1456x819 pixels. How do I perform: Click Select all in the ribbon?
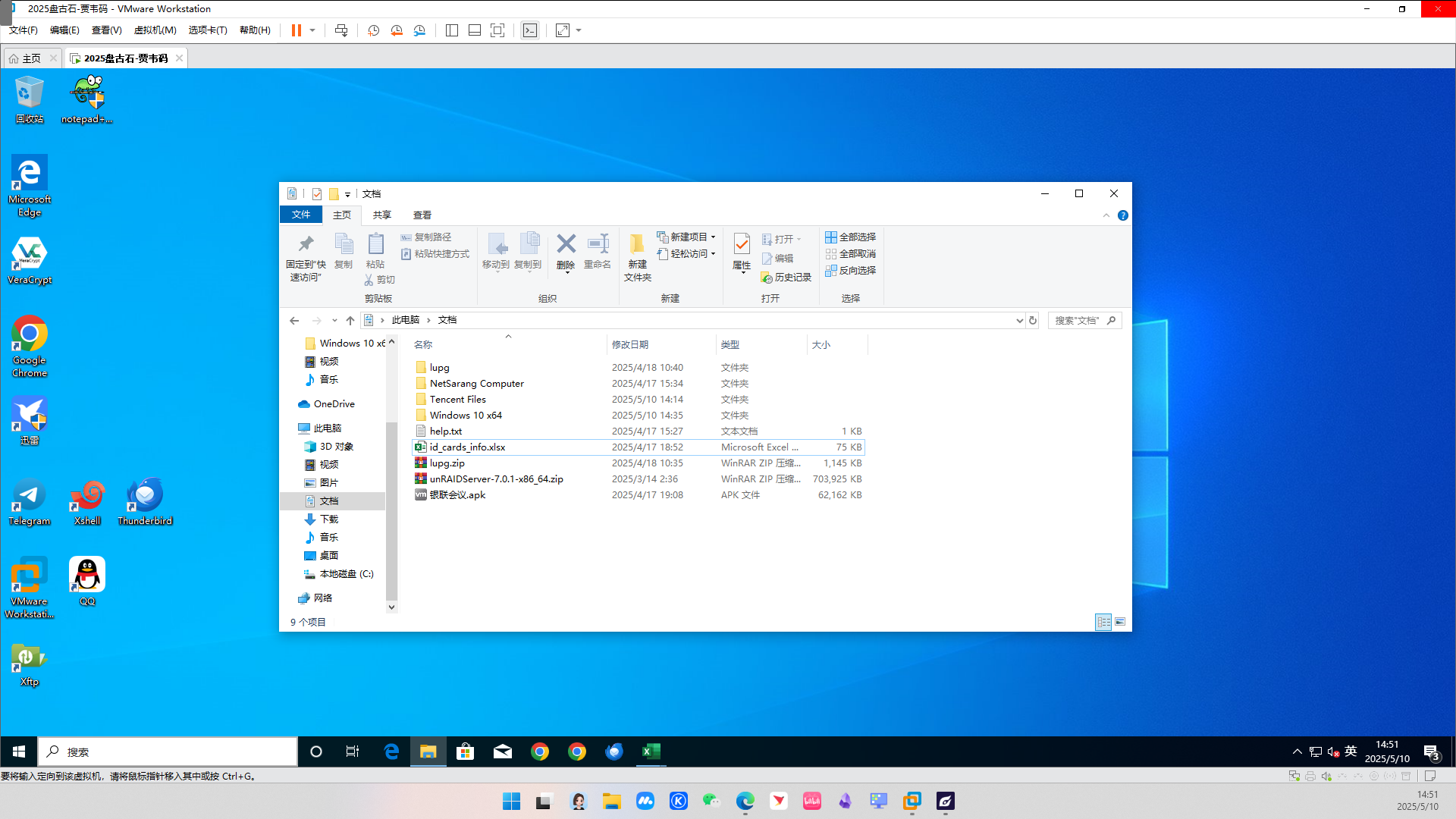850,237
